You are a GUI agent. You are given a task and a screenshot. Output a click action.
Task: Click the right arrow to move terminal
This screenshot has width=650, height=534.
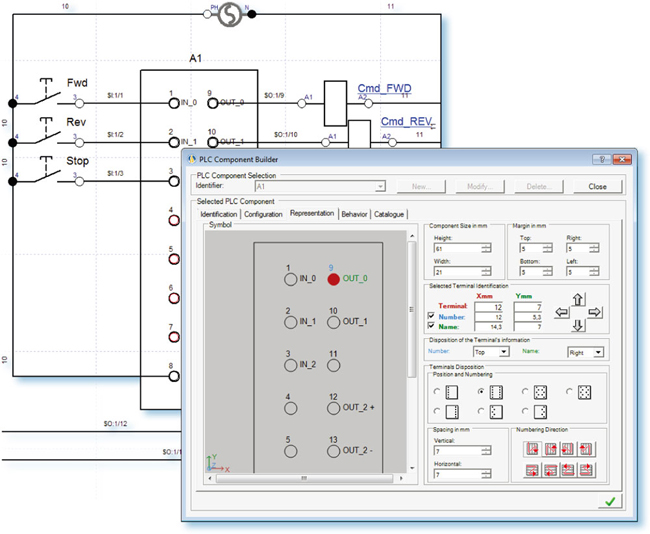(x=595, y=312)
